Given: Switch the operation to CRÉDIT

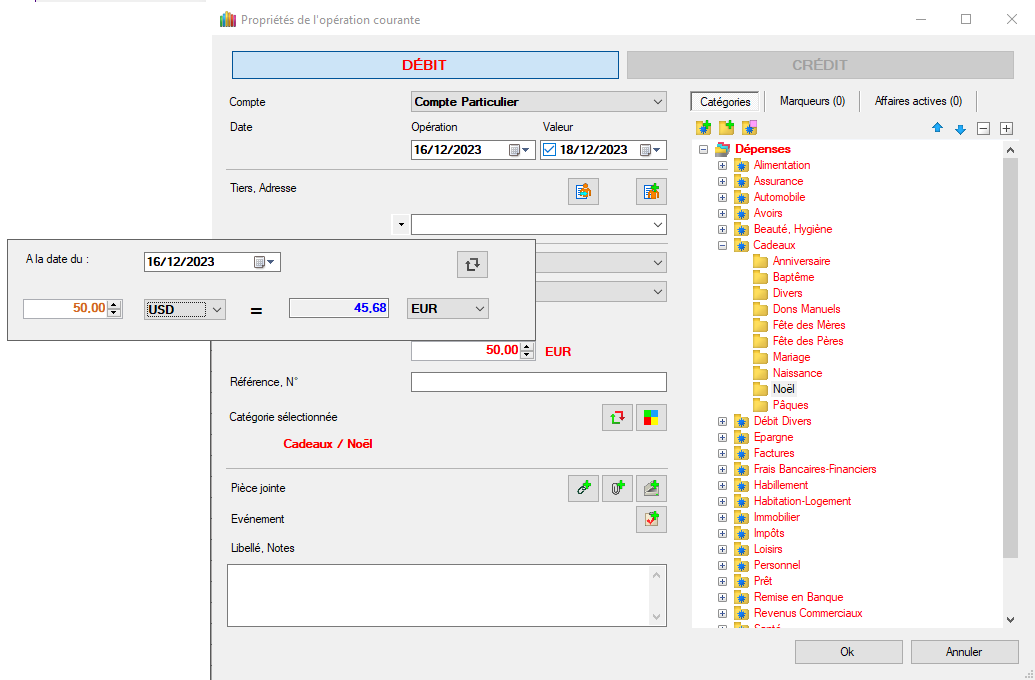Looking at the screenshot, I should pos(819,65).
